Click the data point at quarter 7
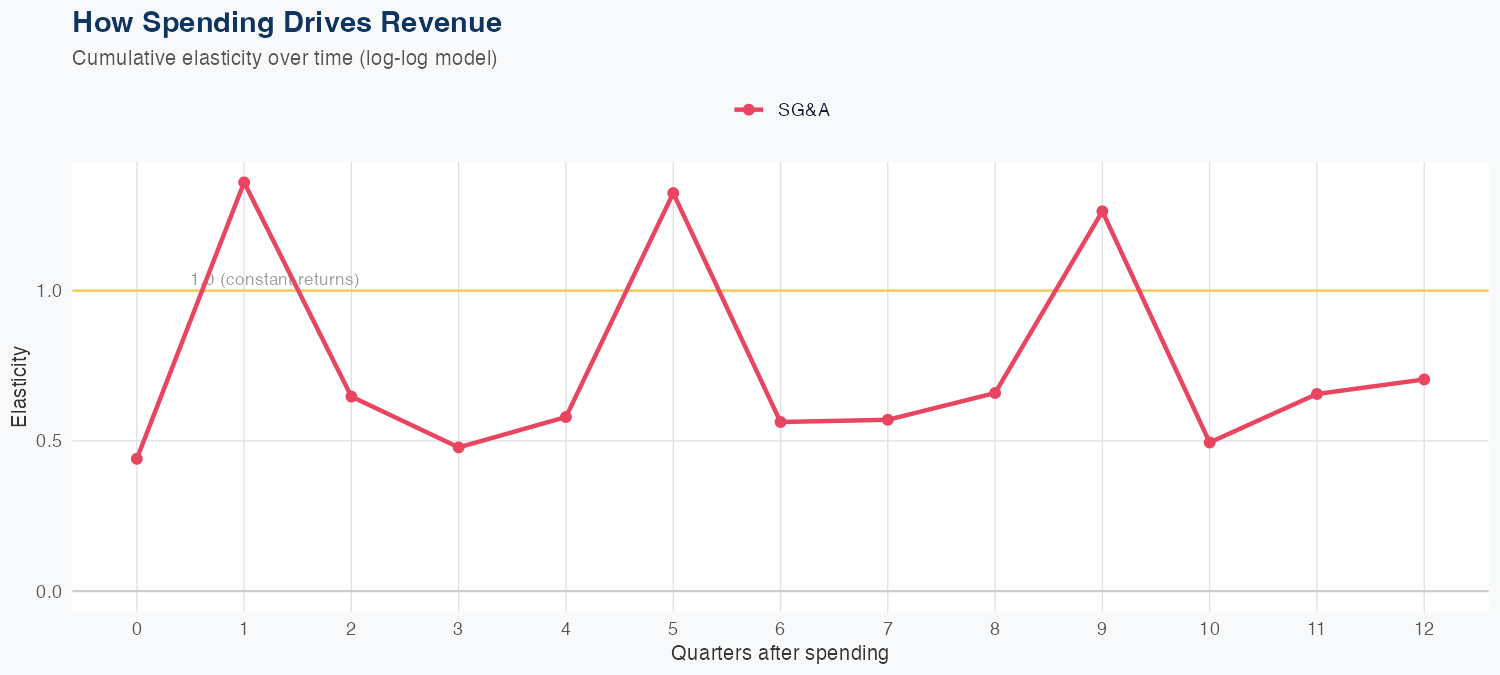Image resolution: width=1500 pixels, height=675 pixels. click(x=887, y=420)
